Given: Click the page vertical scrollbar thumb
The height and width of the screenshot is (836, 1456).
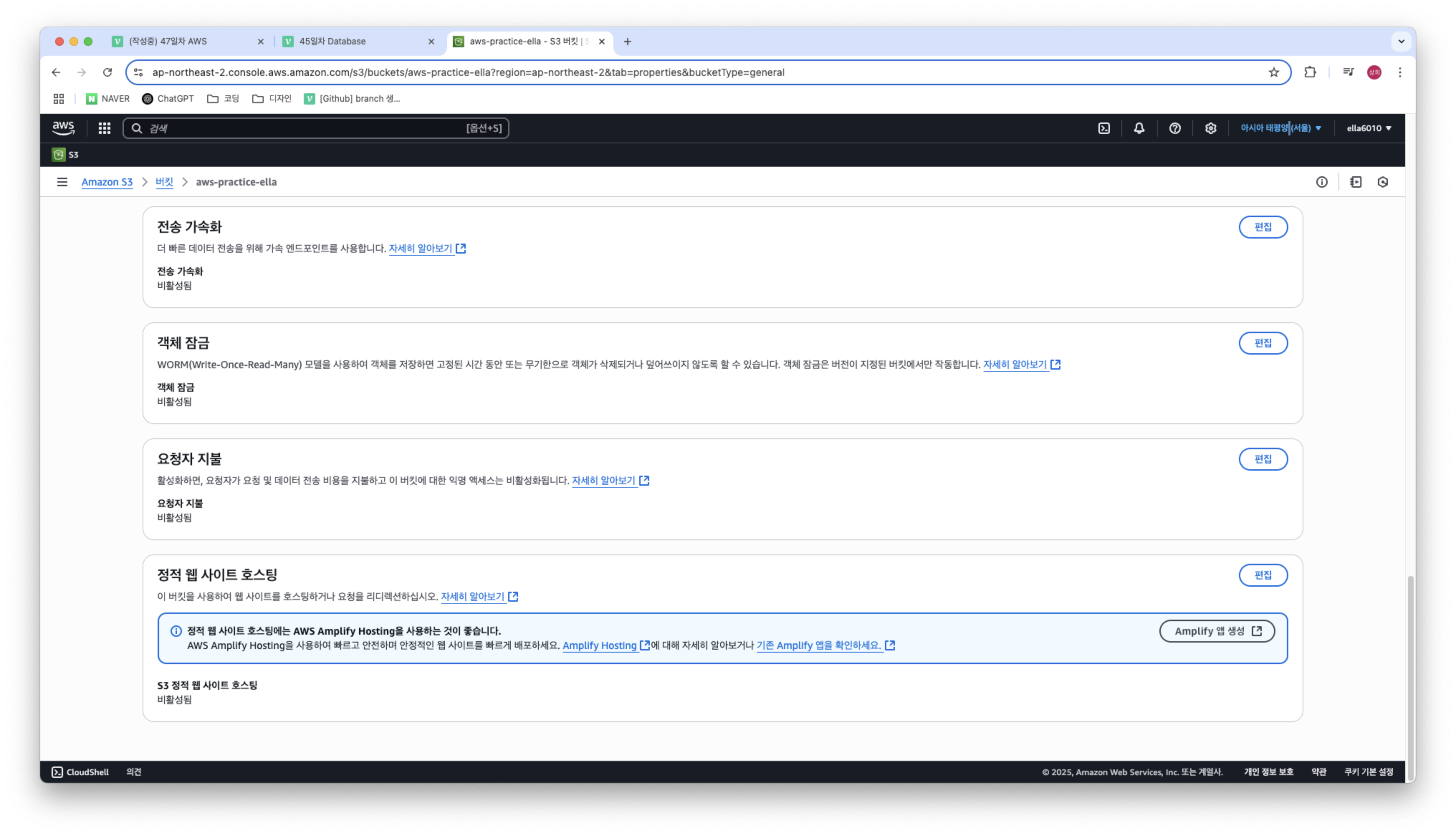Looking at the screenshot, I should (1410, 679).
